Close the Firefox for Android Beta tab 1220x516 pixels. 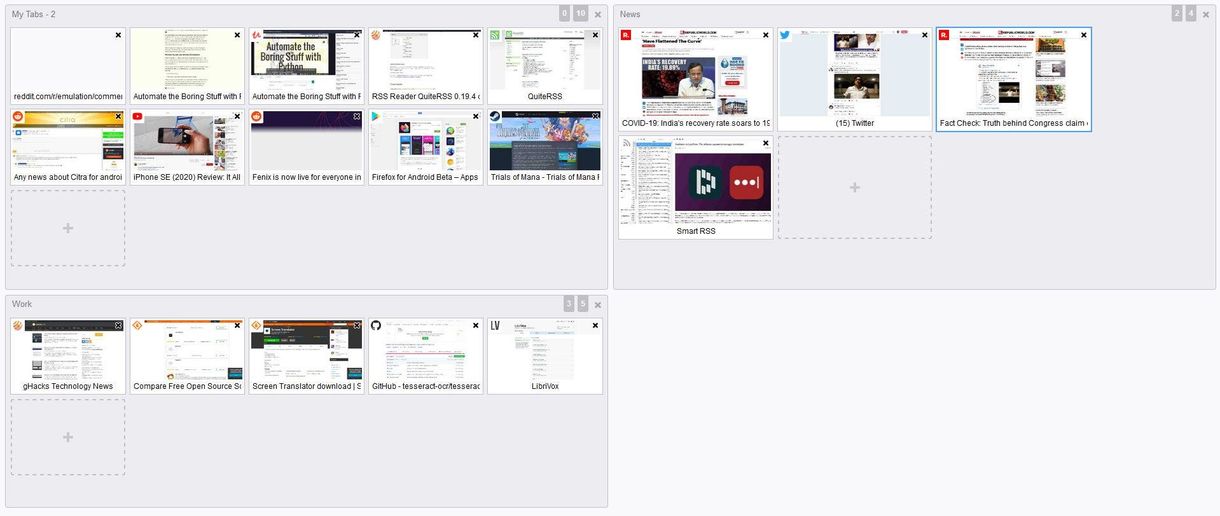[x=476, y=117]
